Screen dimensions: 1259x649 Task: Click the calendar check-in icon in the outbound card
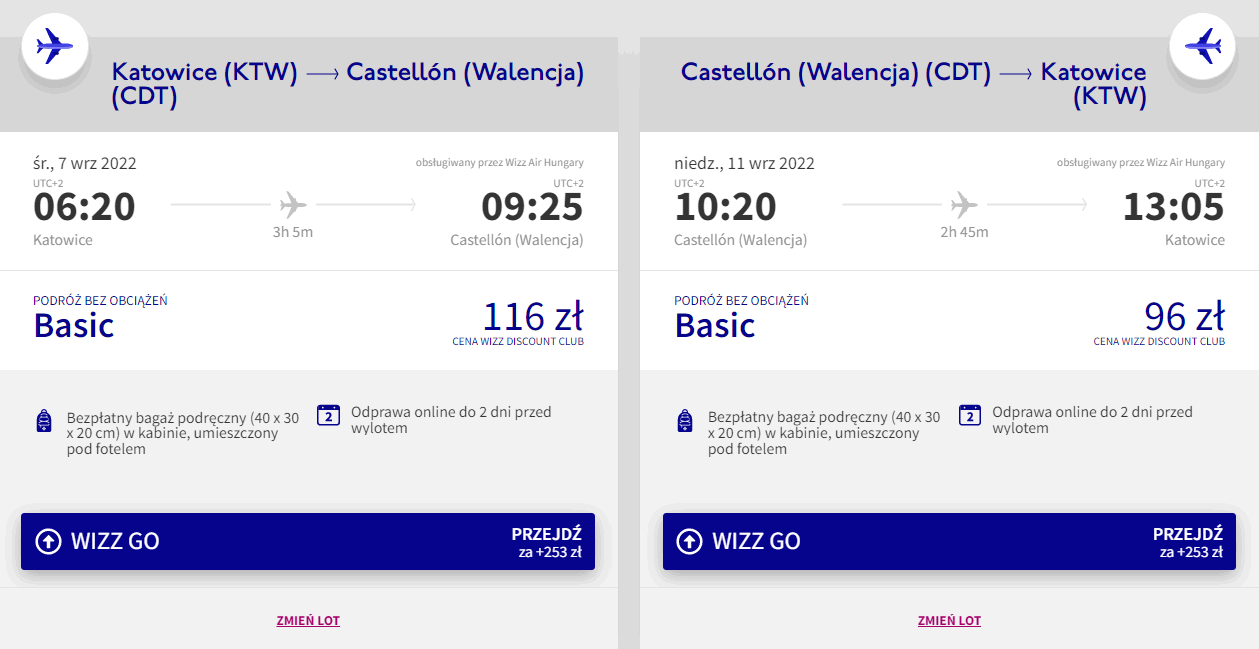(328, 416)
